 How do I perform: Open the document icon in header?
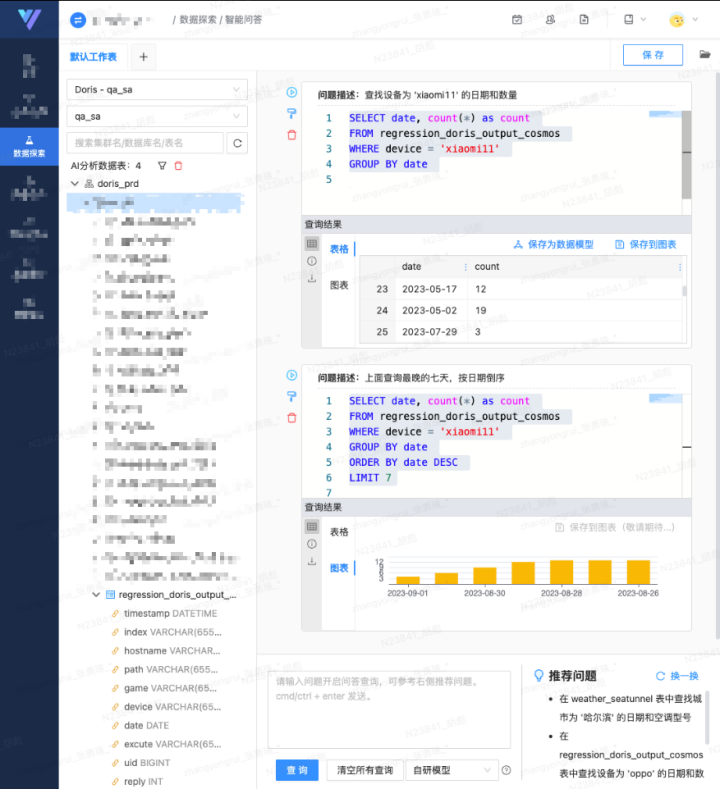[x=584, y=20]
